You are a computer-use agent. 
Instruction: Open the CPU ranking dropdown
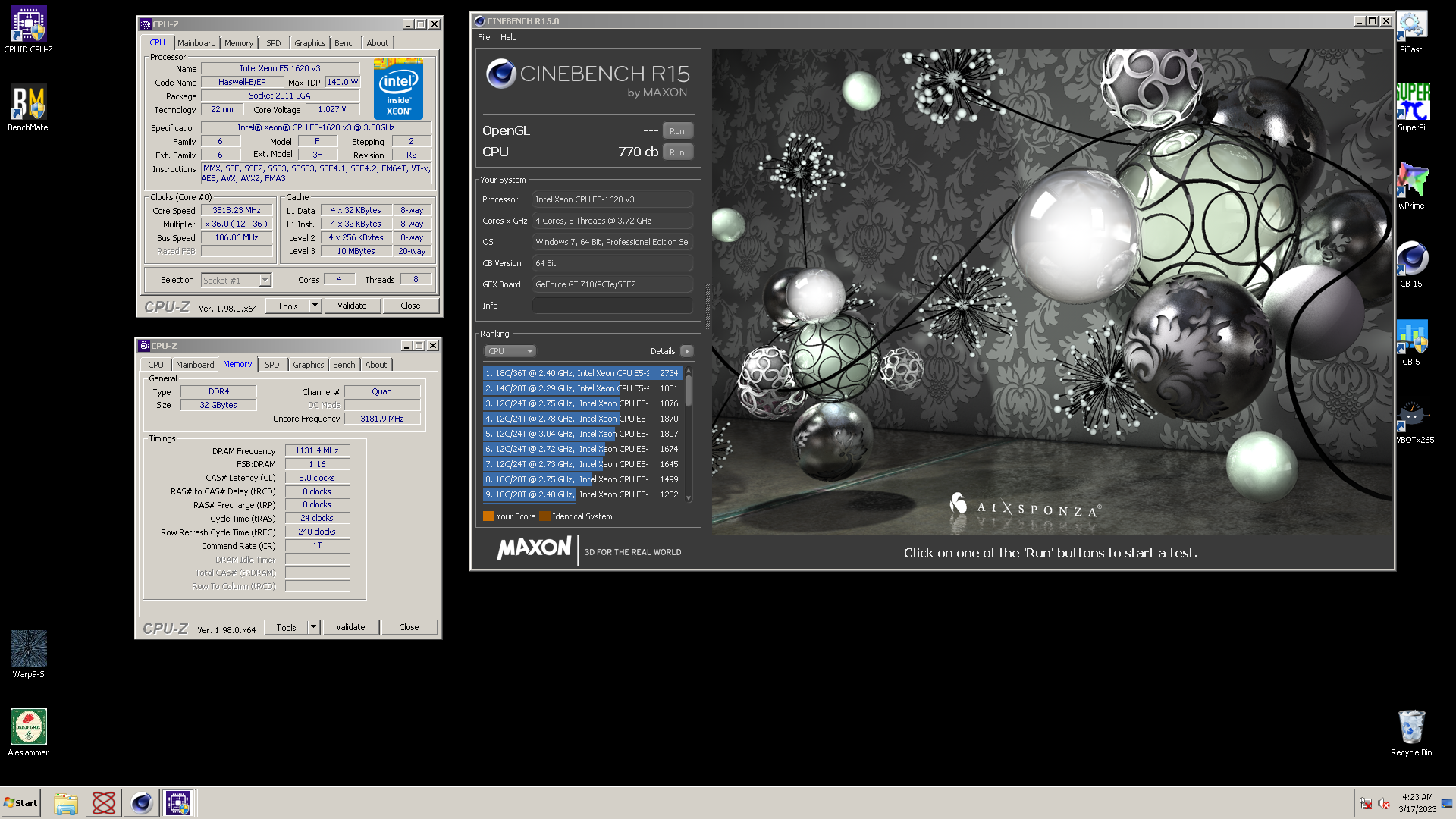coord(510,351)
